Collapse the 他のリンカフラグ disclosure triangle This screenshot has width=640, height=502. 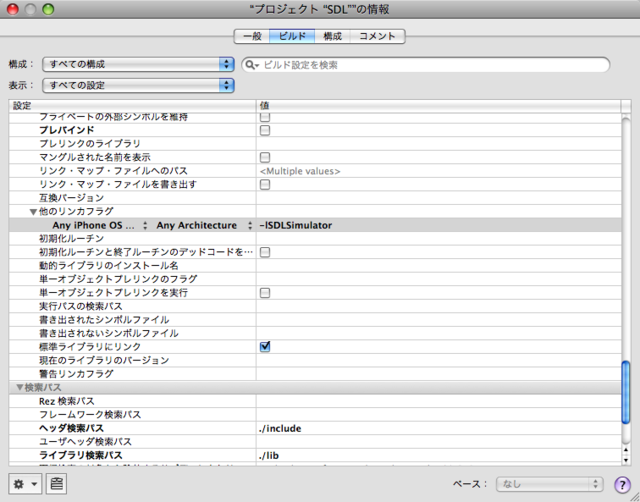[33, 212]
